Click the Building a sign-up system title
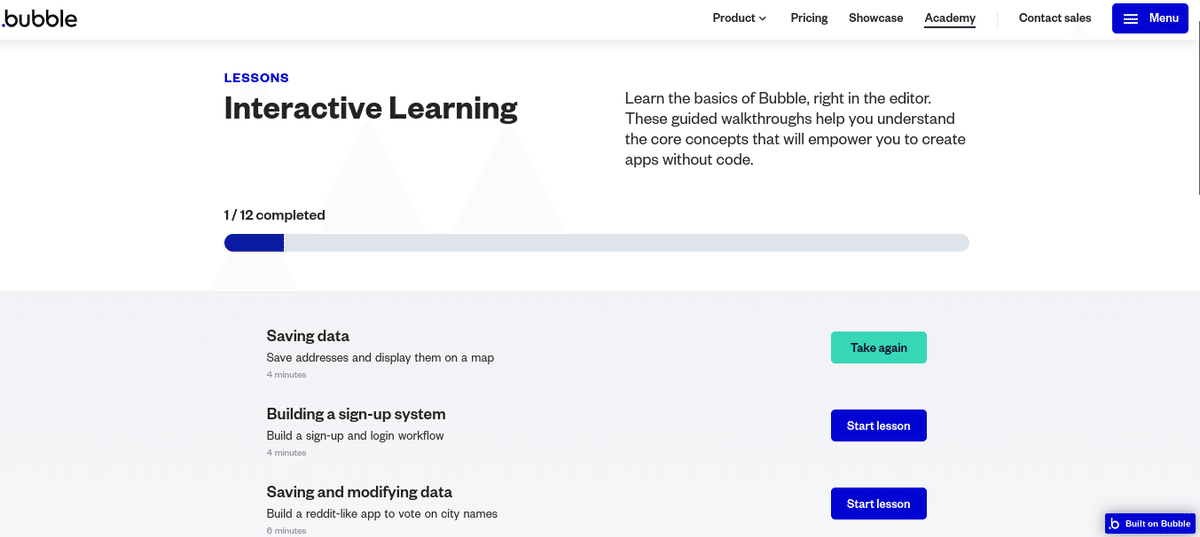 (x=356, y=414)
